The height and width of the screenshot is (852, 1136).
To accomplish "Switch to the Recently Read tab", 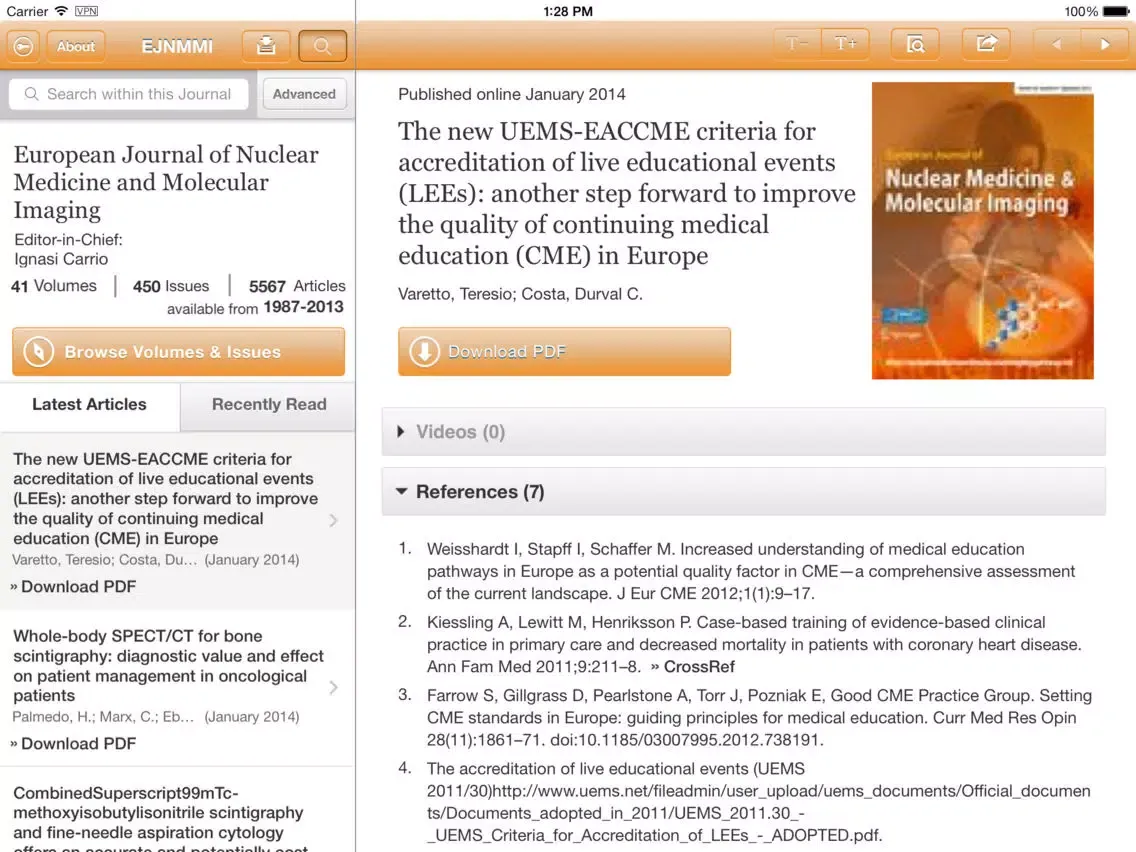I will [x=268, y=405].
